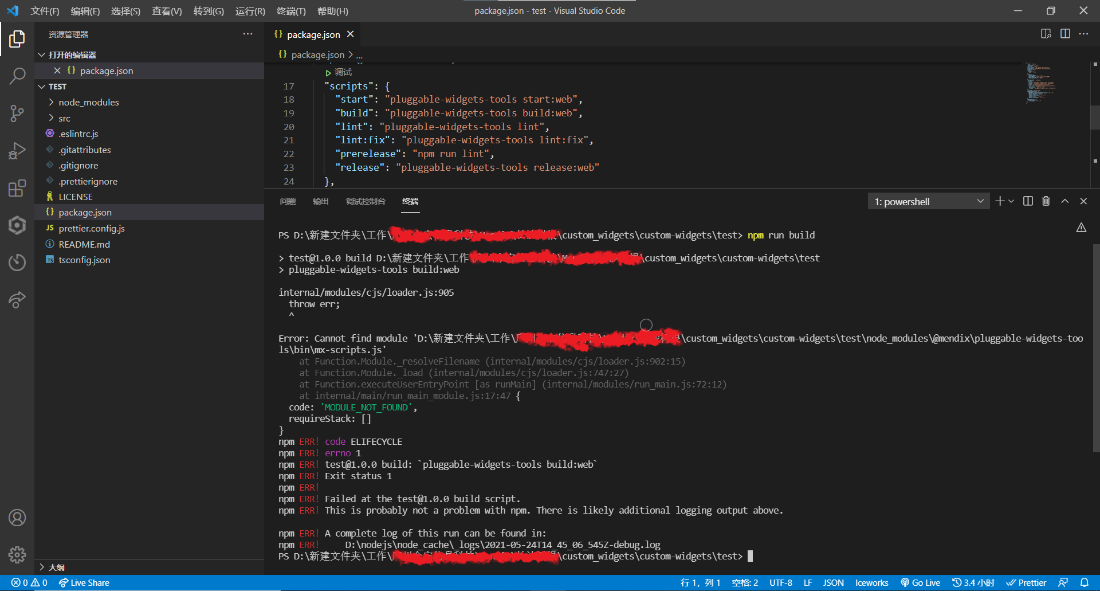The image size is (1100, 591).
Task: Click the line and column indicator in status bar
Action: tap(700, 583)
